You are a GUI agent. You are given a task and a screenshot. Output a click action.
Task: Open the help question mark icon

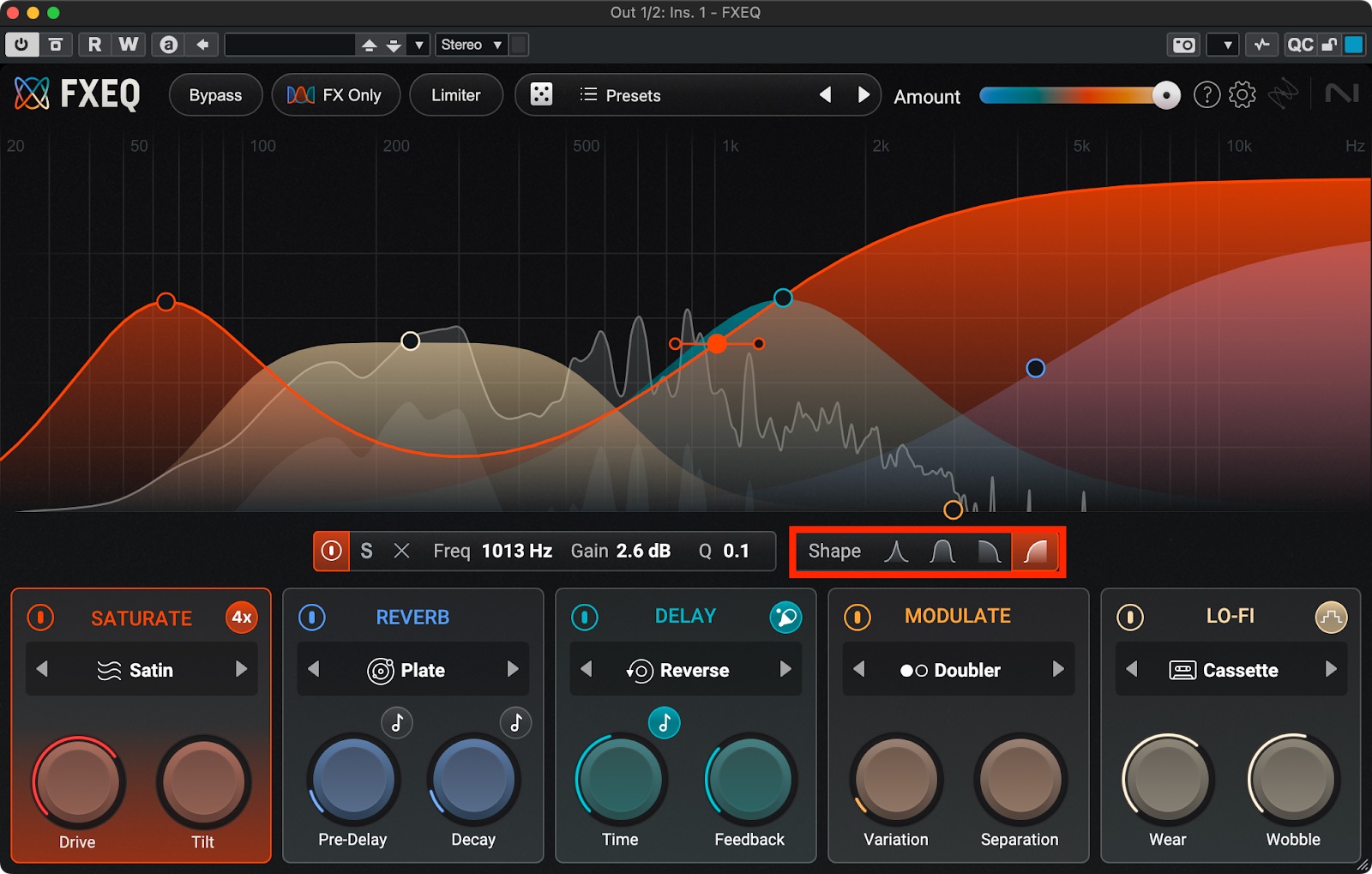click(x=1207, y=94)
